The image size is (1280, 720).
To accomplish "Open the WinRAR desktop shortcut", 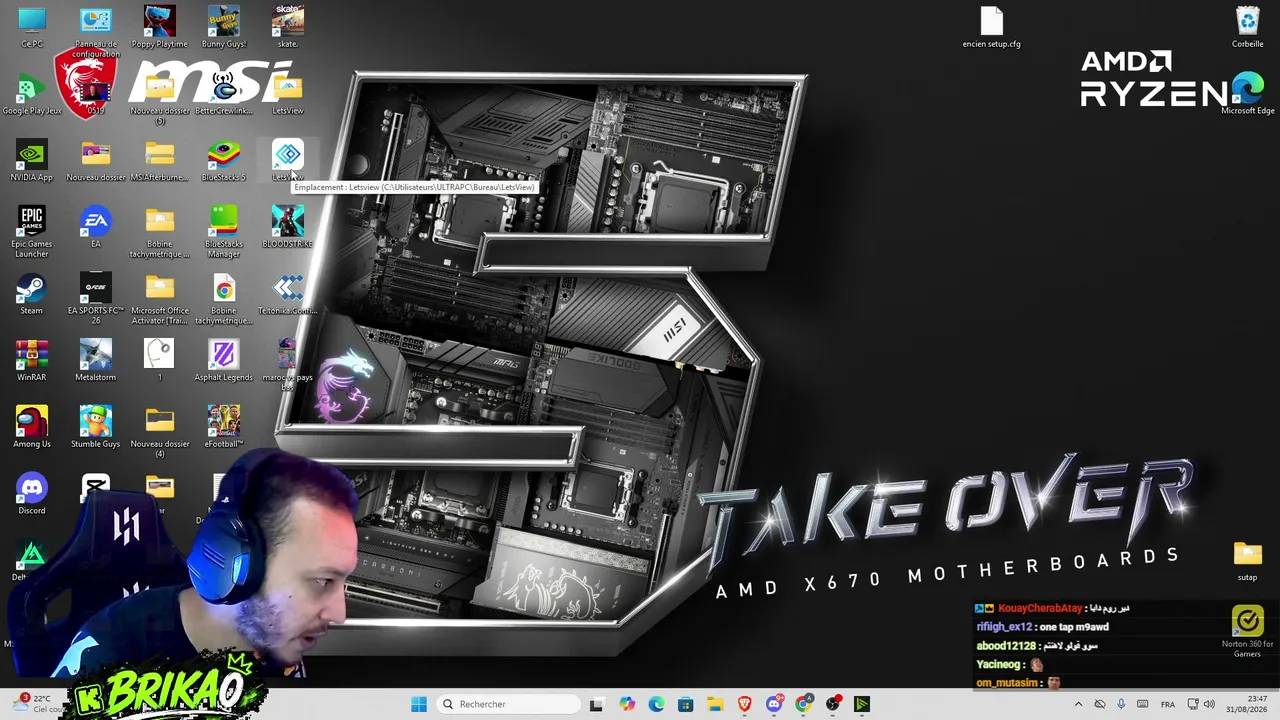I will tap(32, 361).
